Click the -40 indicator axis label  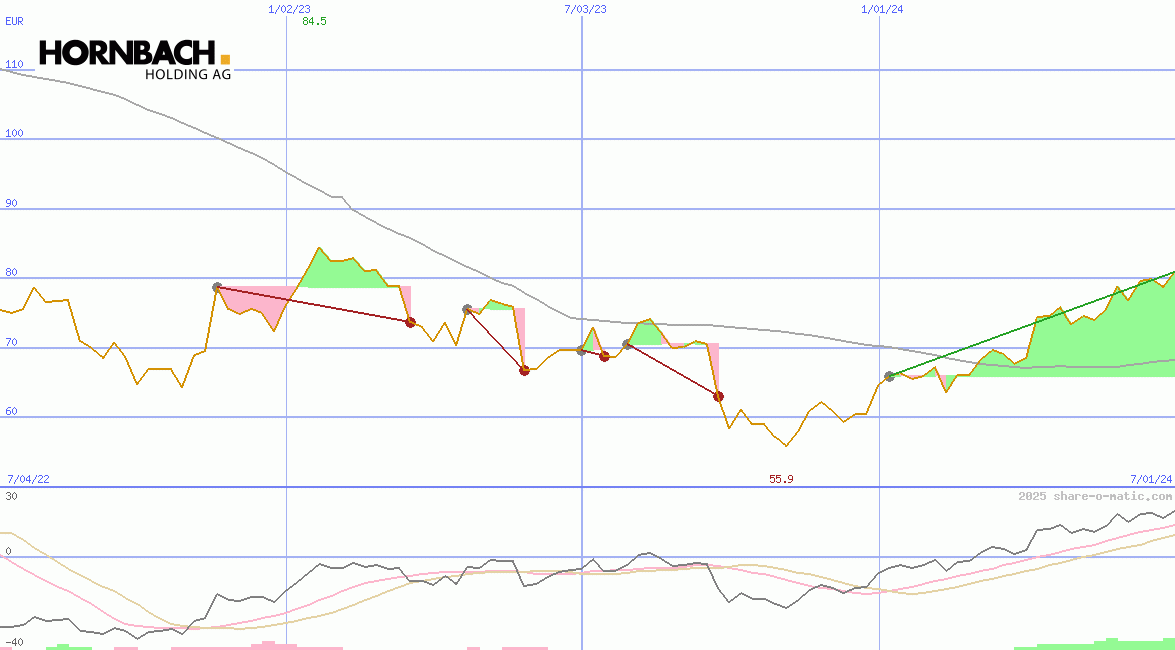pyautogui.click(x=14, y=643)
